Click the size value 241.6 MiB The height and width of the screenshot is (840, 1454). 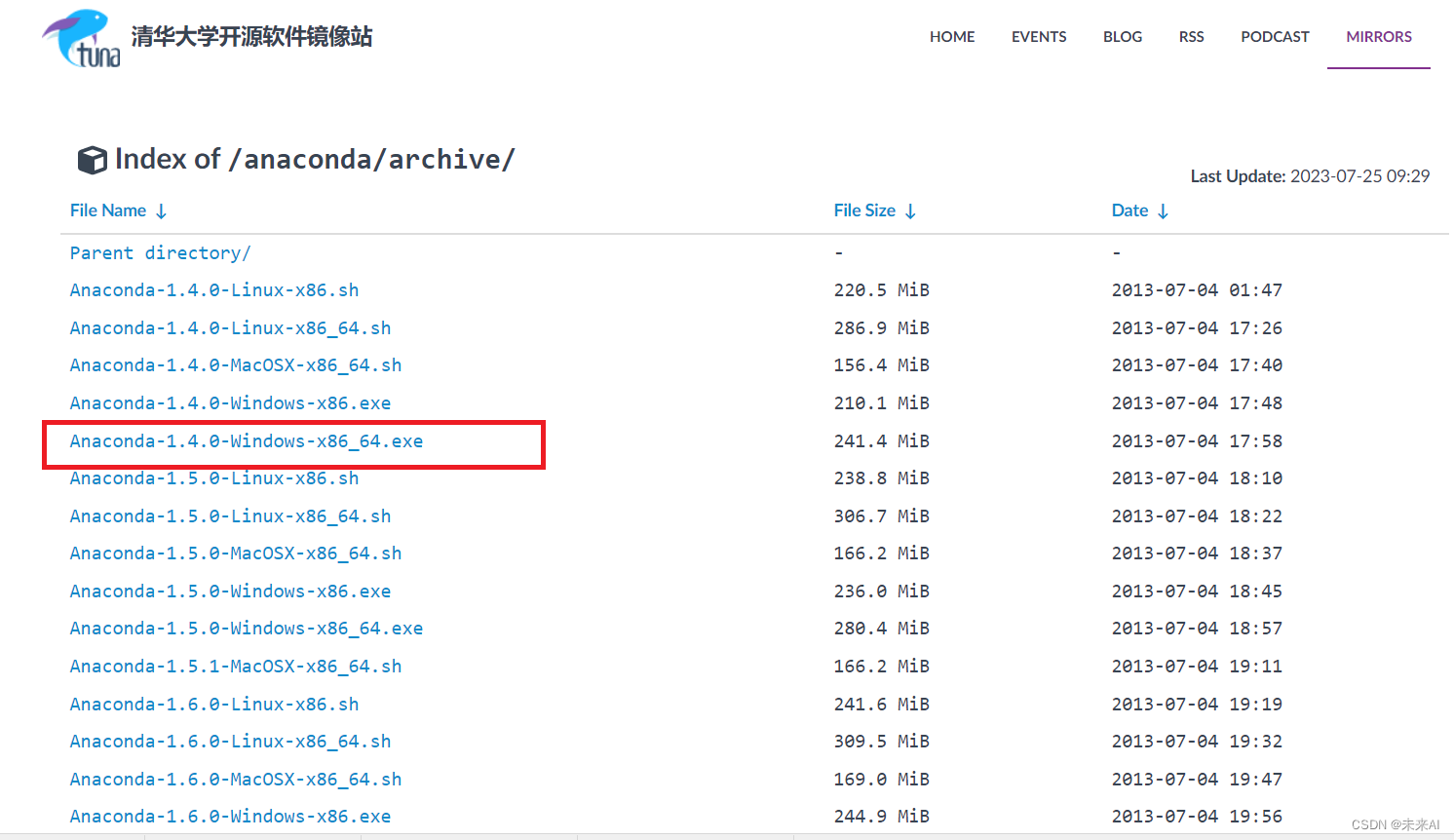coord(881,705)
